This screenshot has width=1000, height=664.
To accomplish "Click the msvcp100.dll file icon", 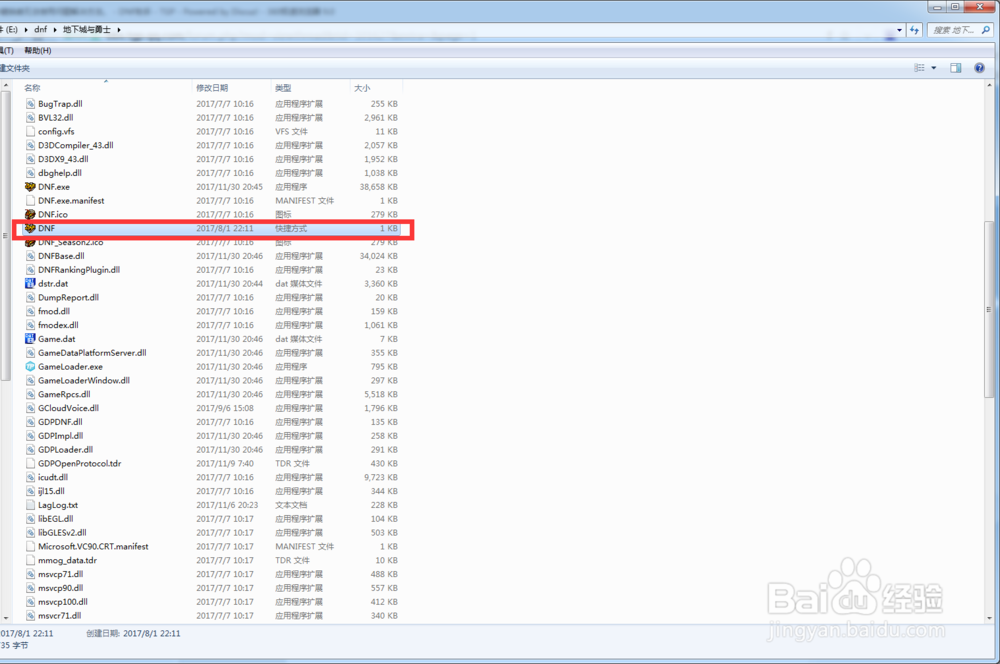I will coord(30,602).
